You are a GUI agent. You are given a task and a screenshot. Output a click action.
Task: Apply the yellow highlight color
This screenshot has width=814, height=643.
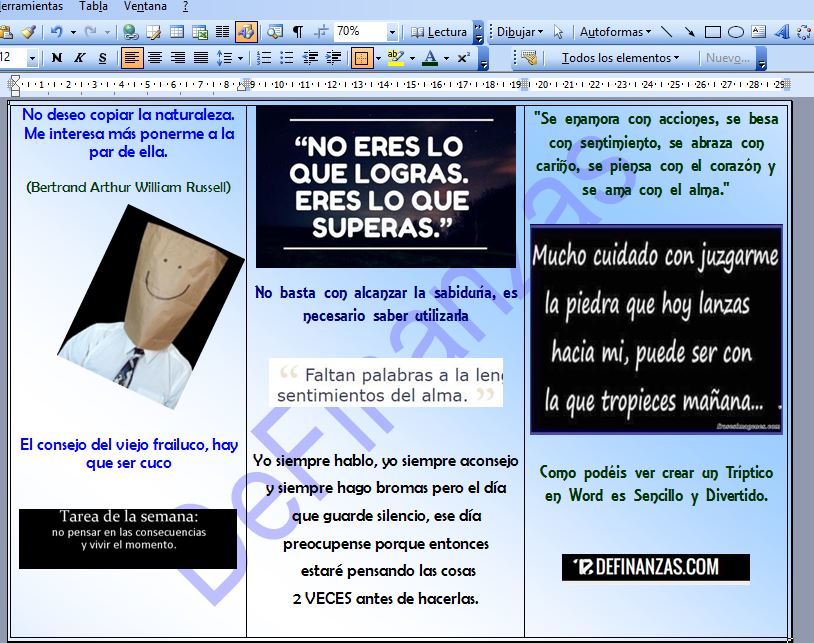point(396,58)
